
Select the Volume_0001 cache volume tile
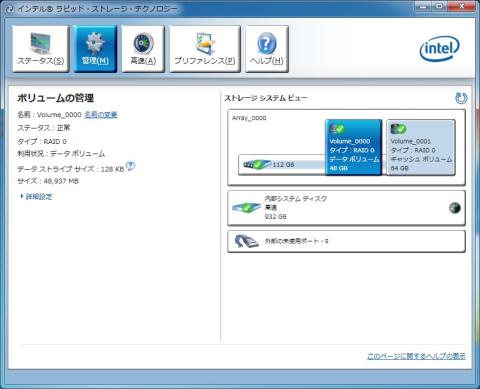(x=421, y=147)
